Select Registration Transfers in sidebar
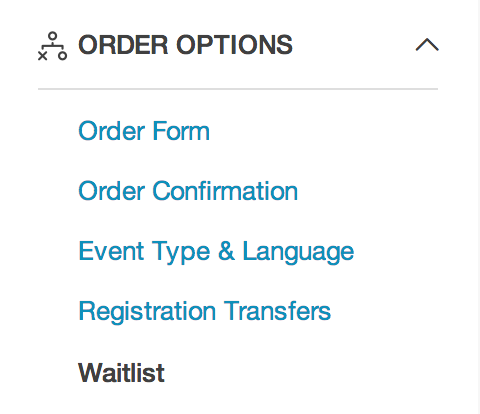The height and width of the screenshot is (414, 480). tap(204, 312)
